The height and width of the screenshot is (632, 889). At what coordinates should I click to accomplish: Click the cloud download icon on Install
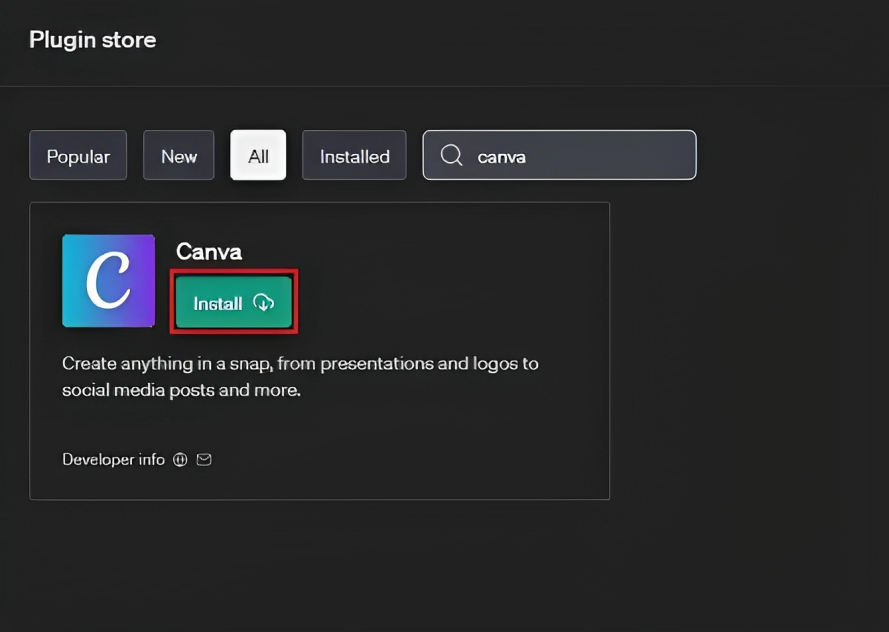coord(263,303)
